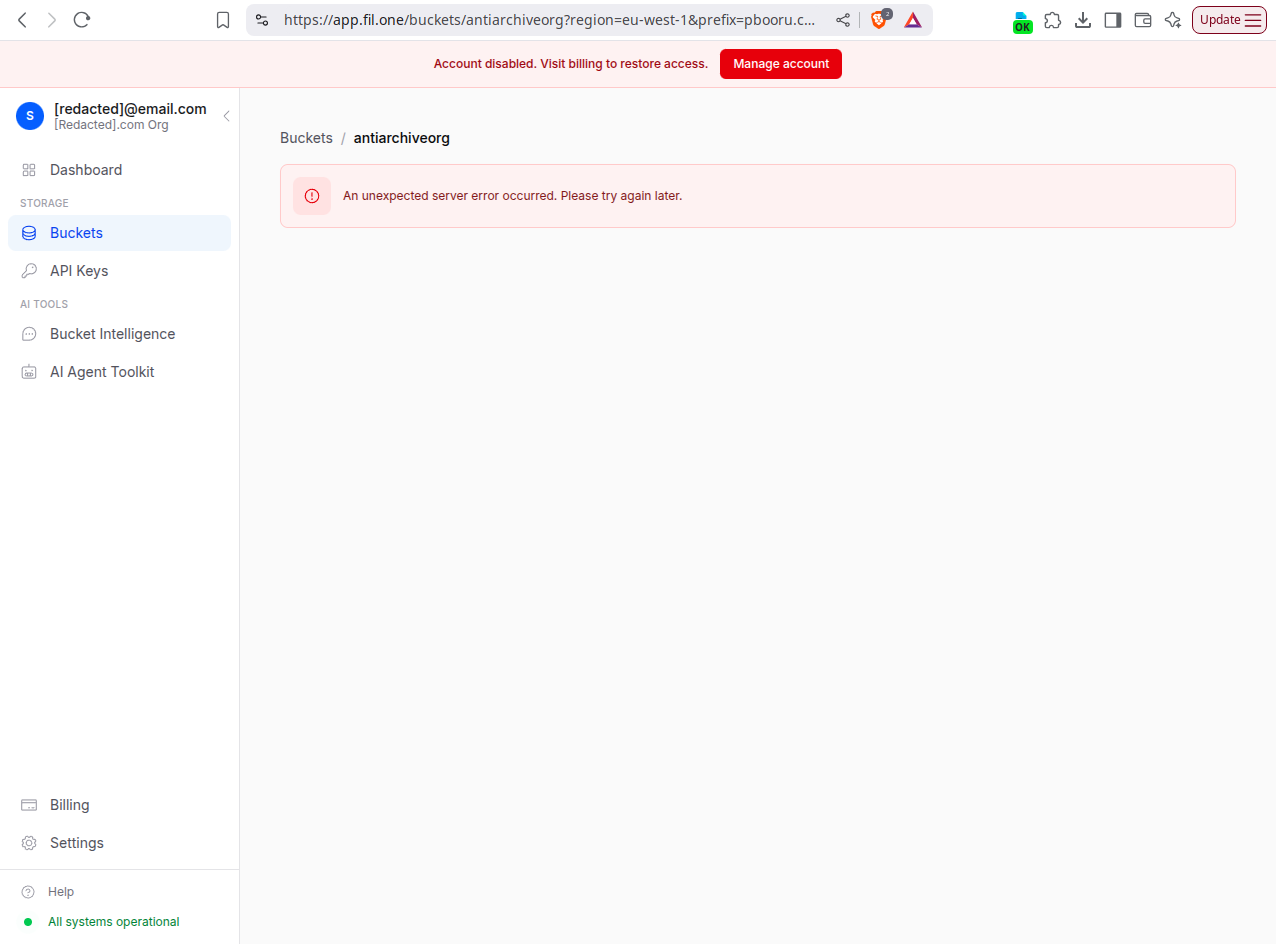
Task: Click the API Keys key icon
Action: point(29,271)
